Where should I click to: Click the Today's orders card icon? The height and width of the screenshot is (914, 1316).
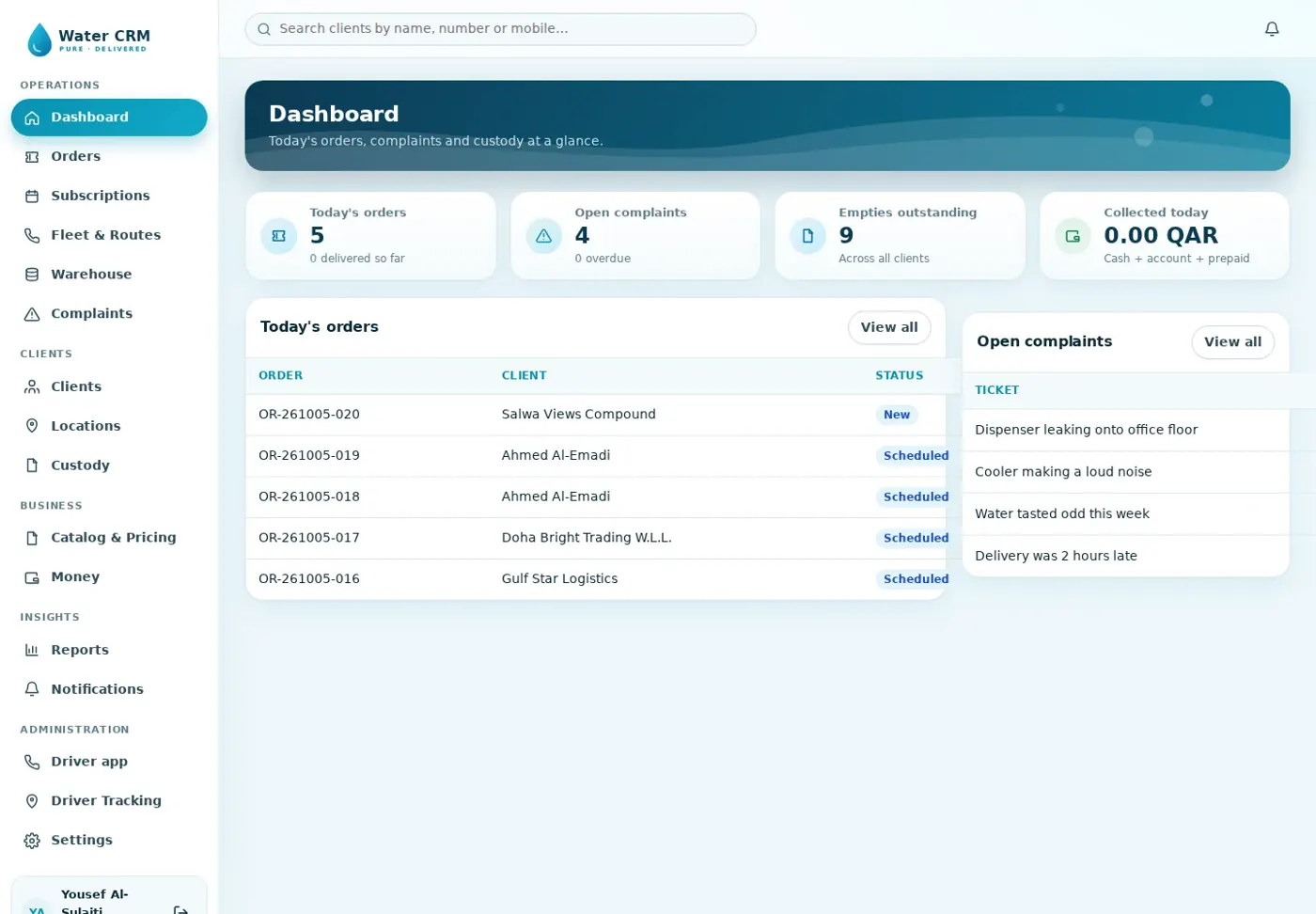(278, 236)
